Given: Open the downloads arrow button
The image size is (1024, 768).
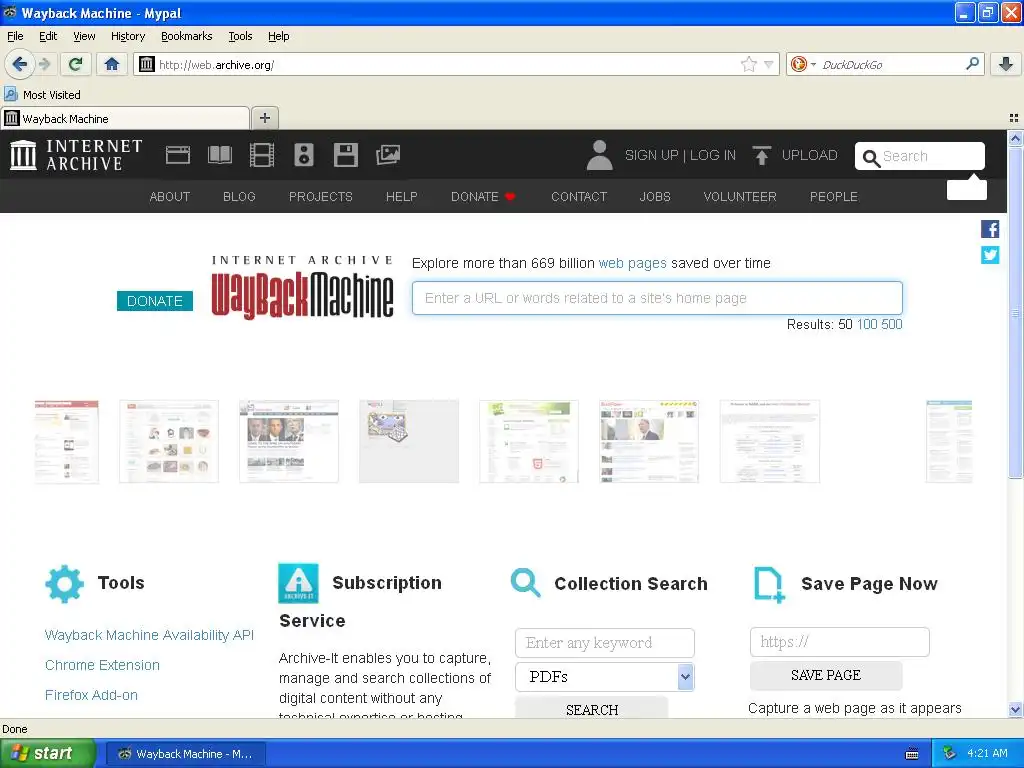Looking at the screenshot, I should [x=1006, y=64].
